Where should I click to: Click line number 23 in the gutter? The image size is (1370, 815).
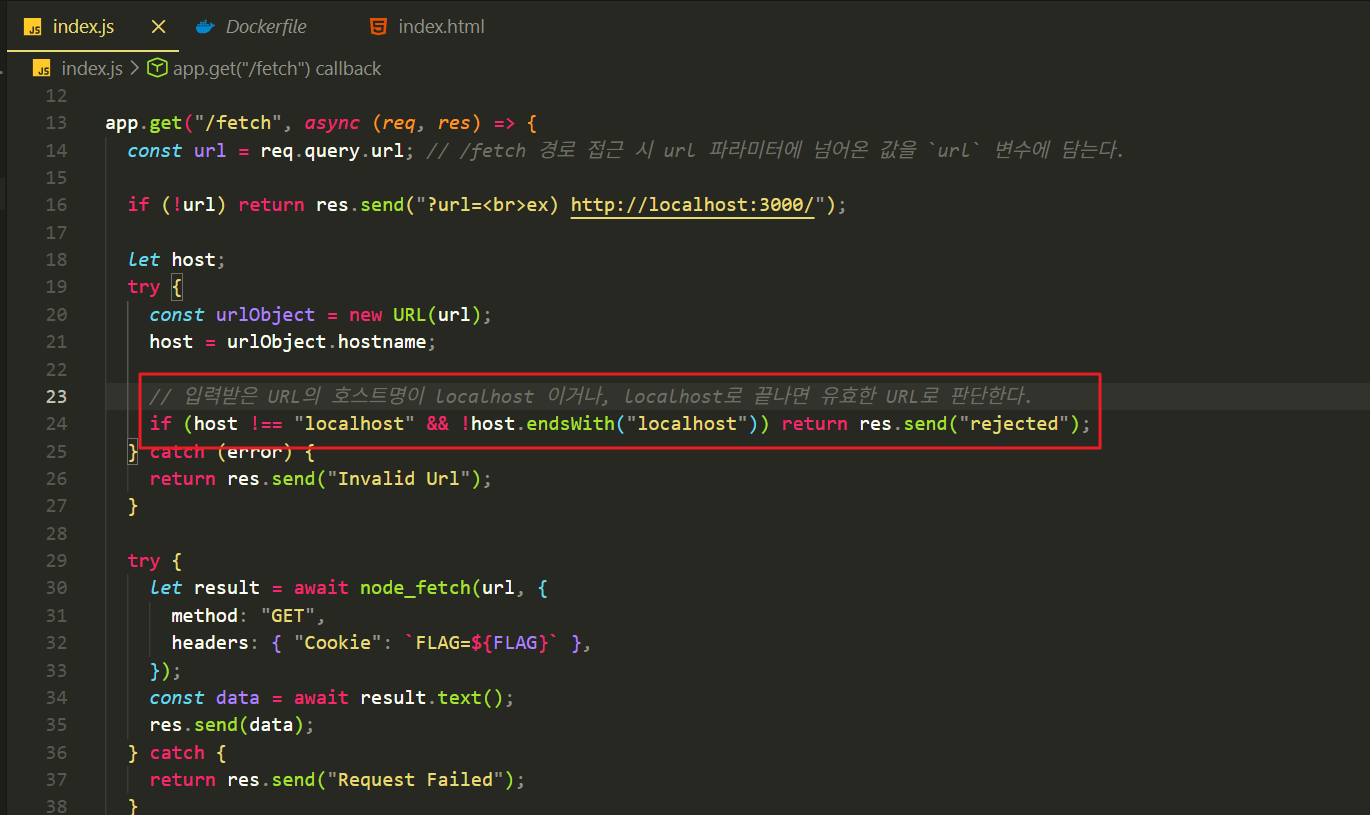pos(56,396)
